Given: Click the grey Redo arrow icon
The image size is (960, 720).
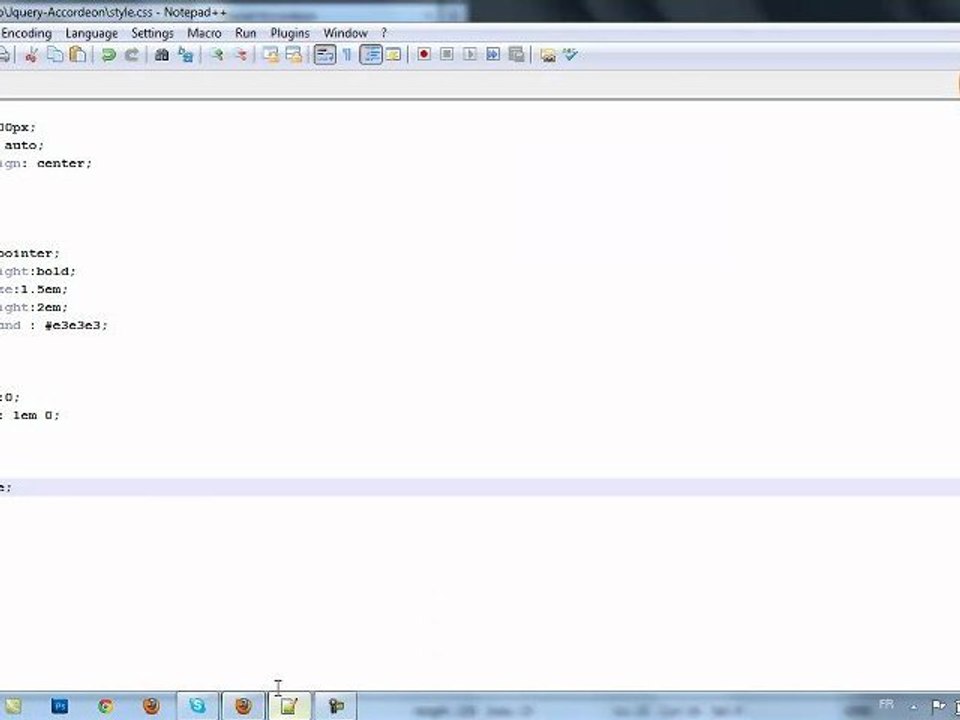Looking at the screenshot, I should (x=131, y=54).
